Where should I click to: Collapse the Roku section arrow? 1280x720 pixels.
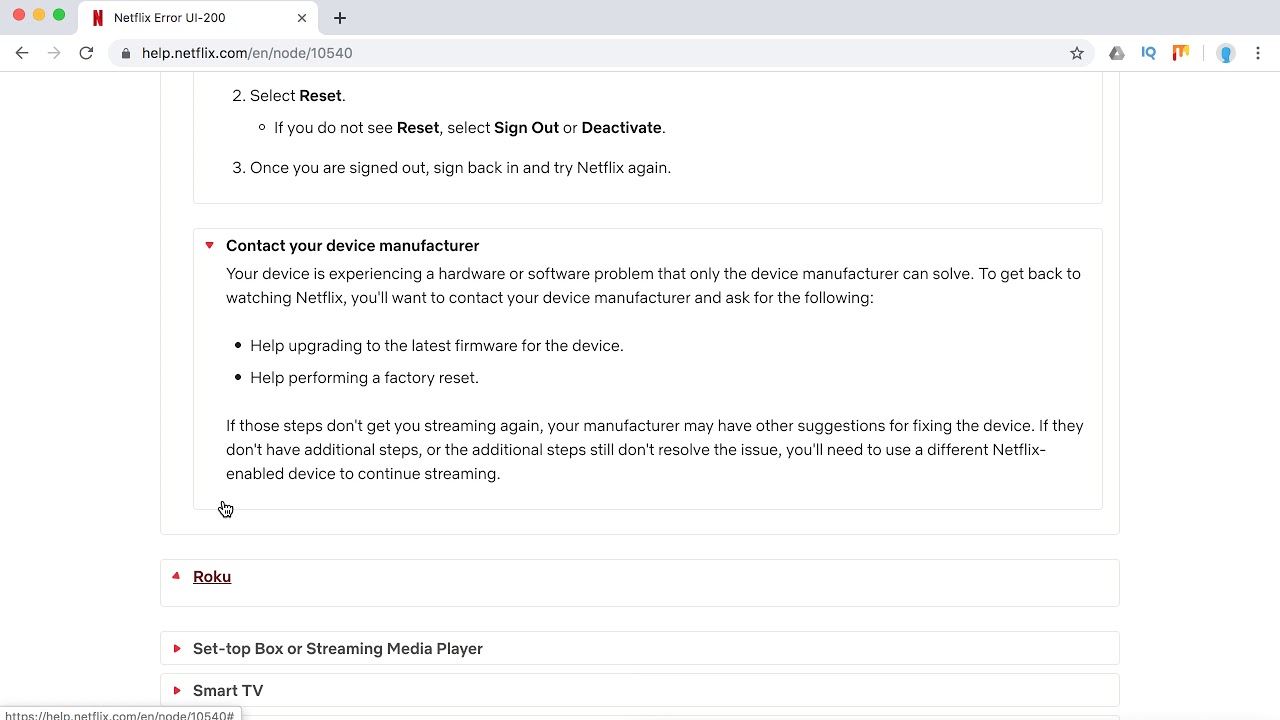pyautogui.click(x=176, y=576)
